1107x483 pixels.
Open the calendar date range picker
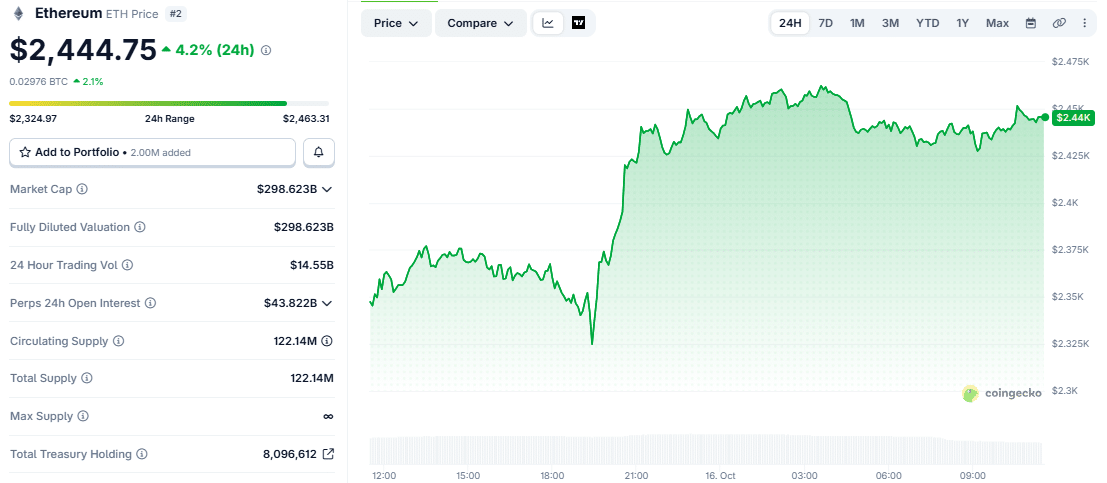point(1031,23)
